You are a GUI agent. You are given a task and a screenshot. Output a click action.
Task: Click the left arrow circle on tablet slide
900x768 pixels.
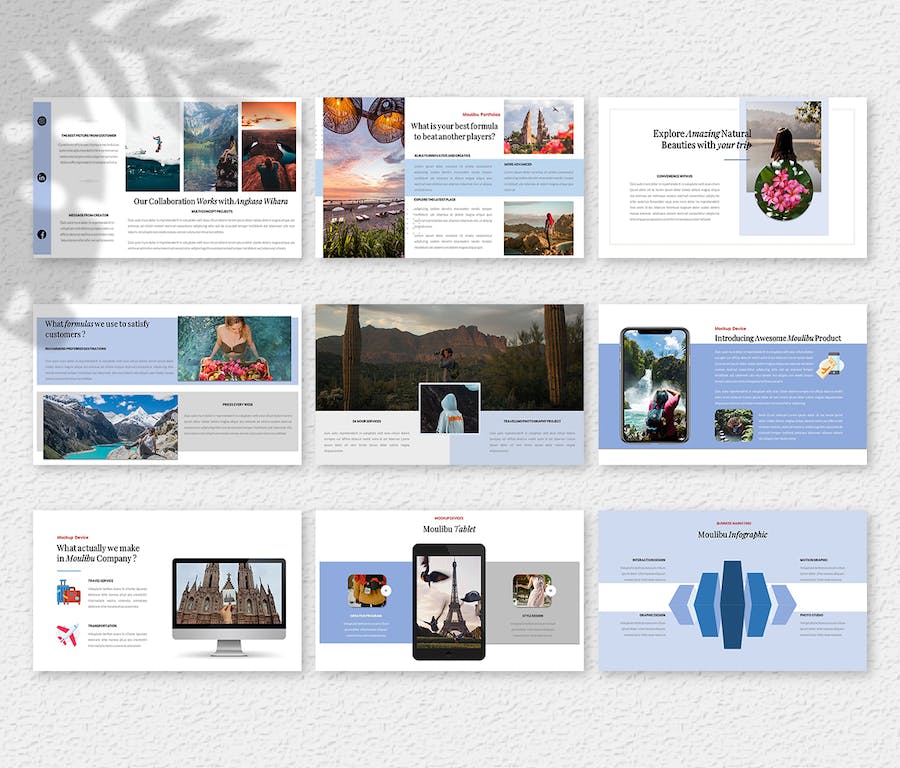386,590
